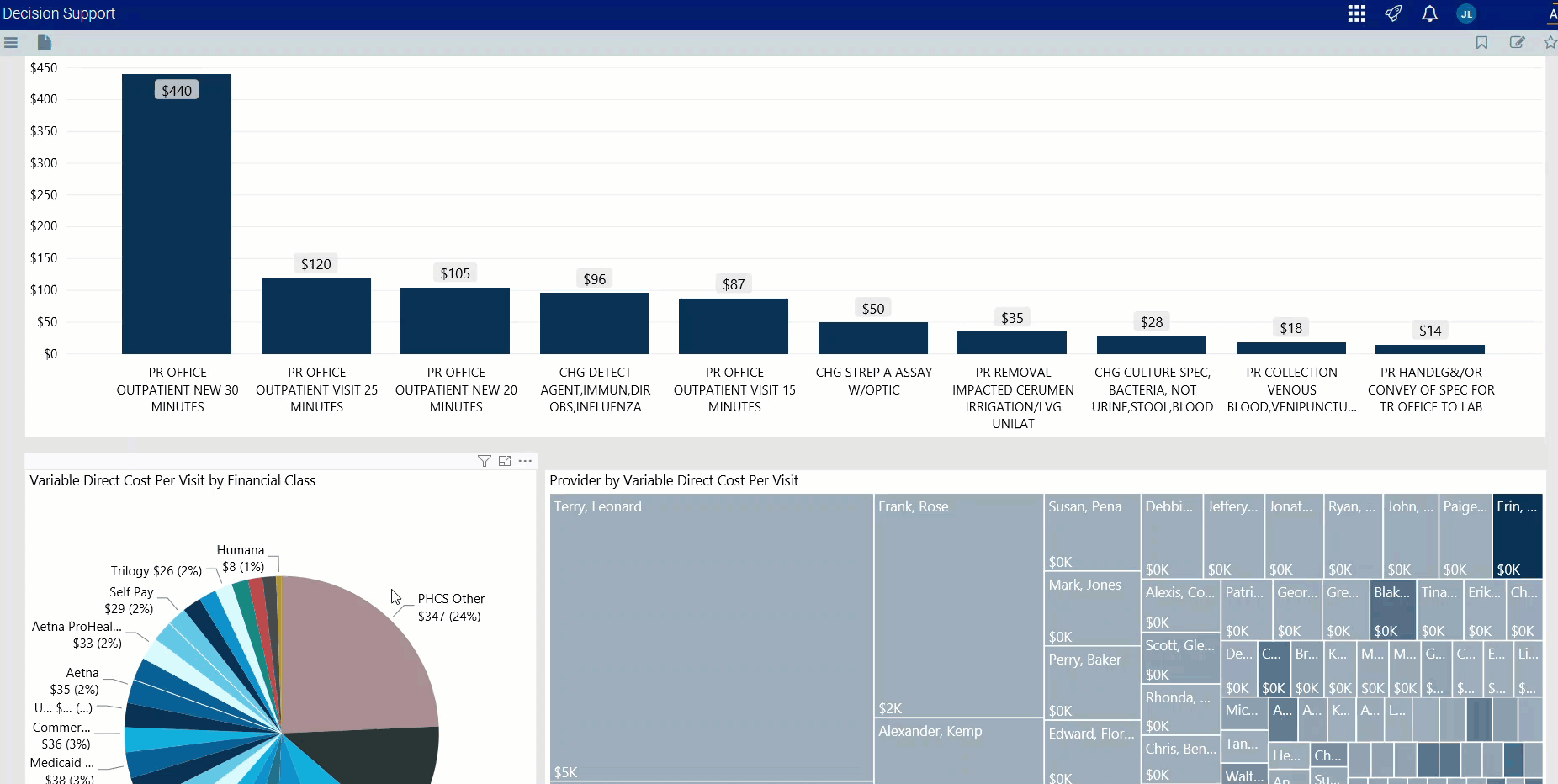The height and width of the screenshot is (784, 1558).
Task: Select the $18 bar for PR Collection Venous
Action: coord(1291,348)
